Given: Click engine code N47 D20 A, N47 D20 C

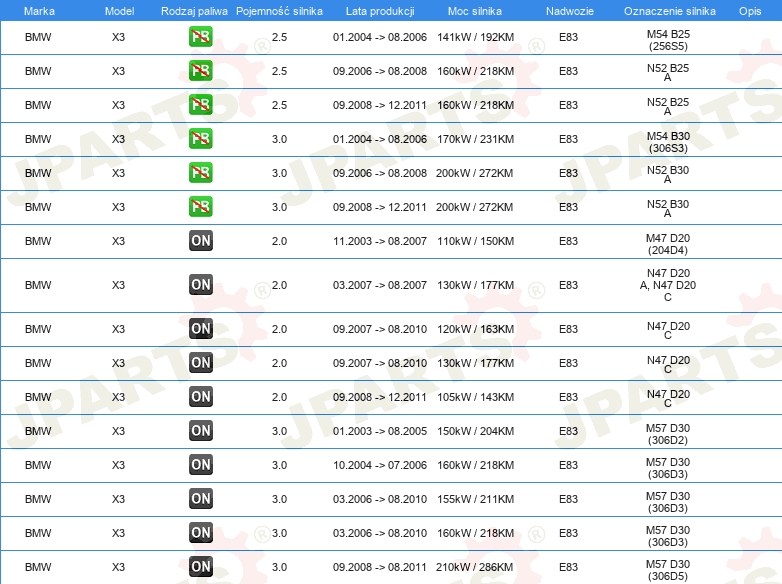Looking at the screenshot, I should [668, 285].
